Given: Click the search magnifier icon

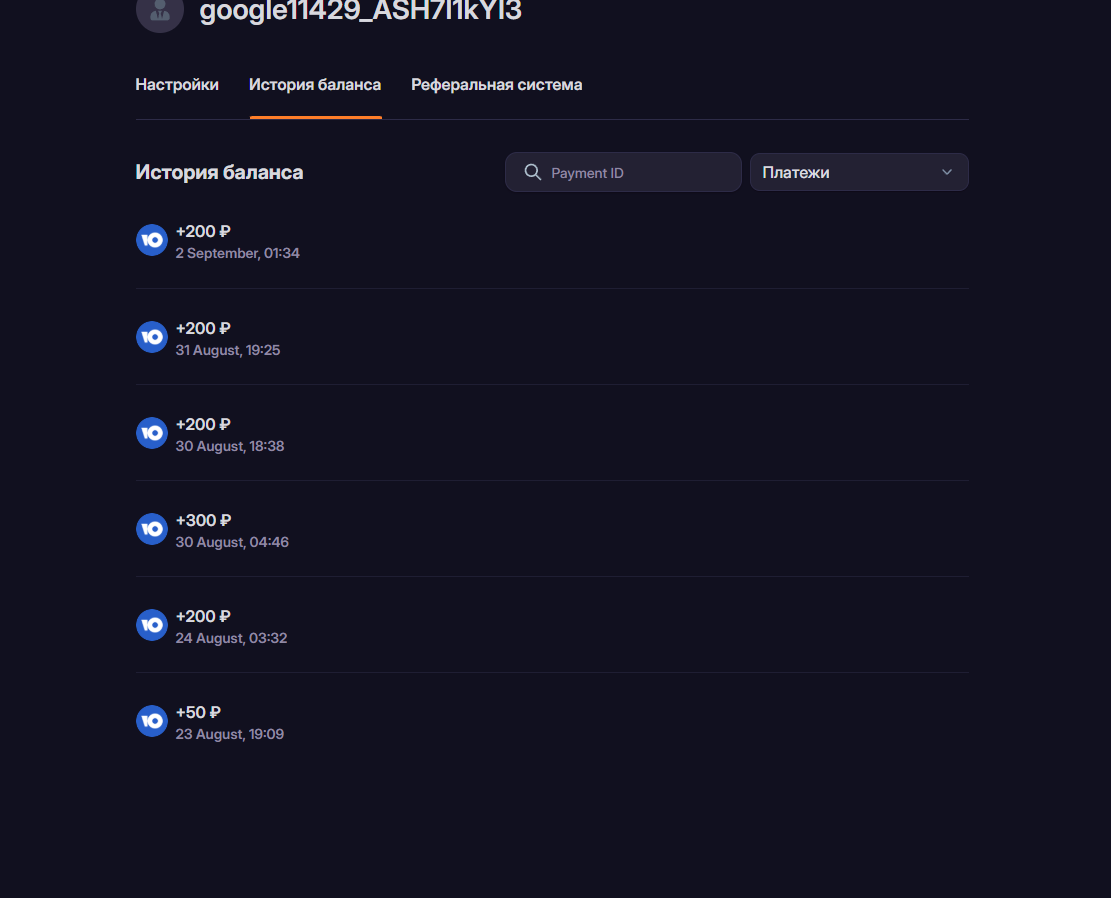Looking at the screenshot, I should point(532,172).
